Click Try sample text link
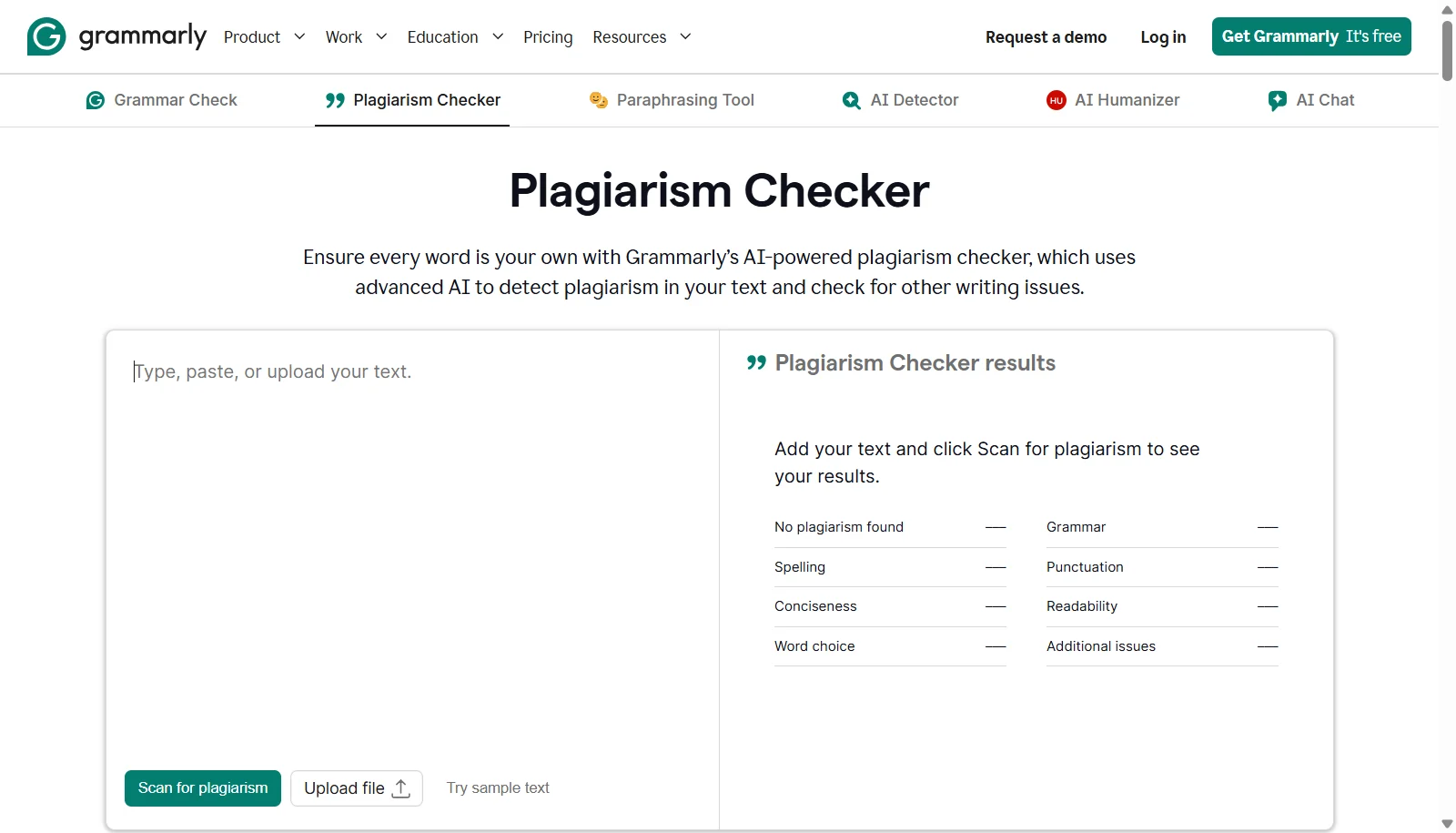Viewport: 1456px width, 833px height. 498,788
